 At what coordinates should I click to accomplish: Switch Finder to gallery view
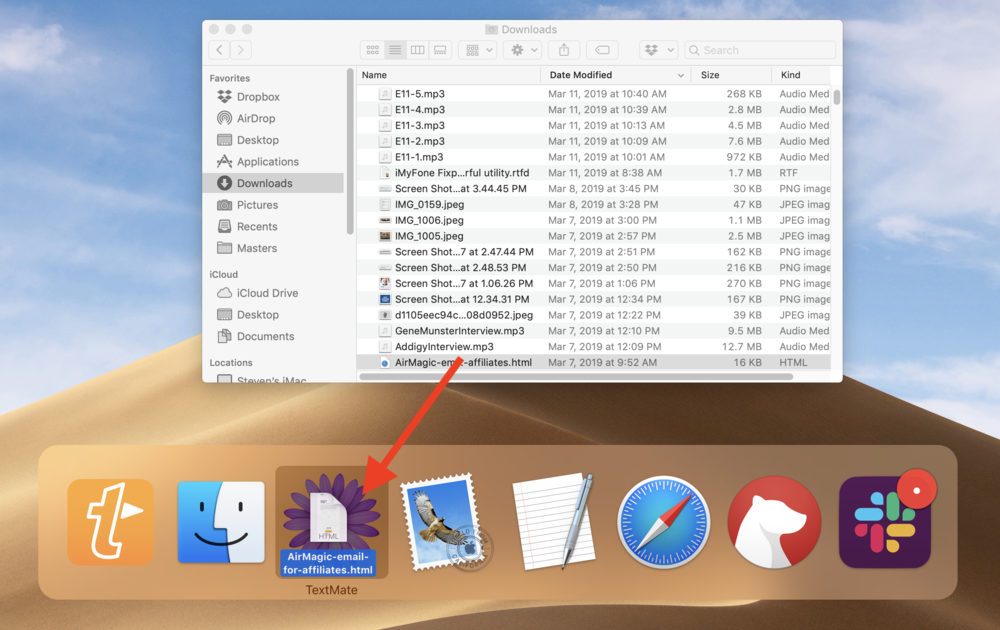pos(440,50)
